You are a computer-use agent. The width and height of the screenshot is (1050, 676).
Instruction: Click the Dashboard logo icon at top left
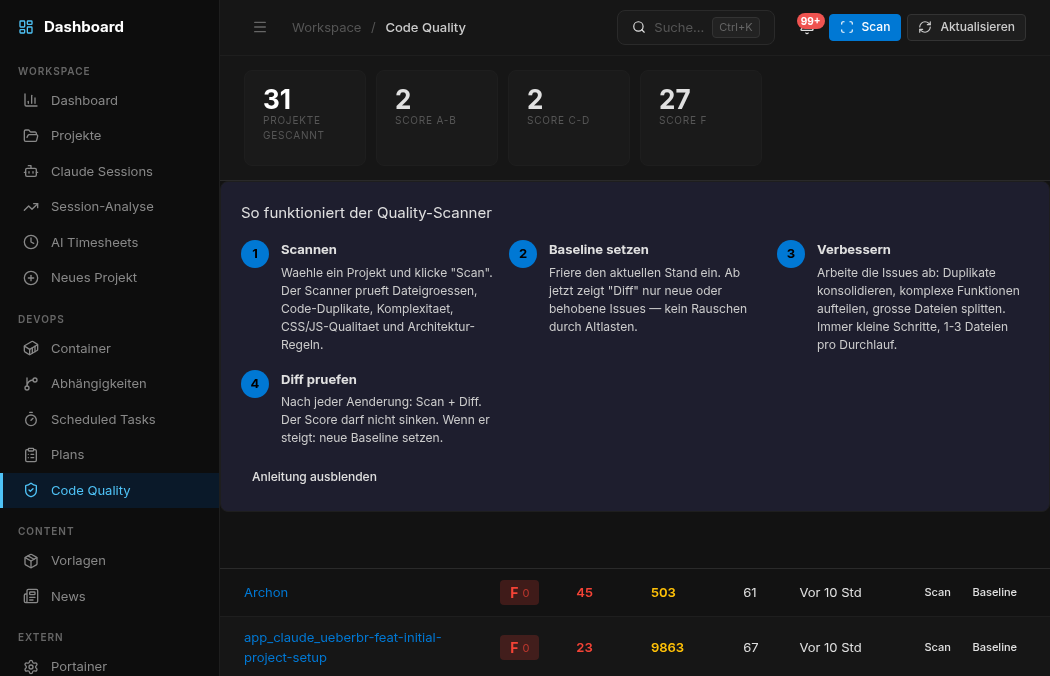click(x=26, y=27)
